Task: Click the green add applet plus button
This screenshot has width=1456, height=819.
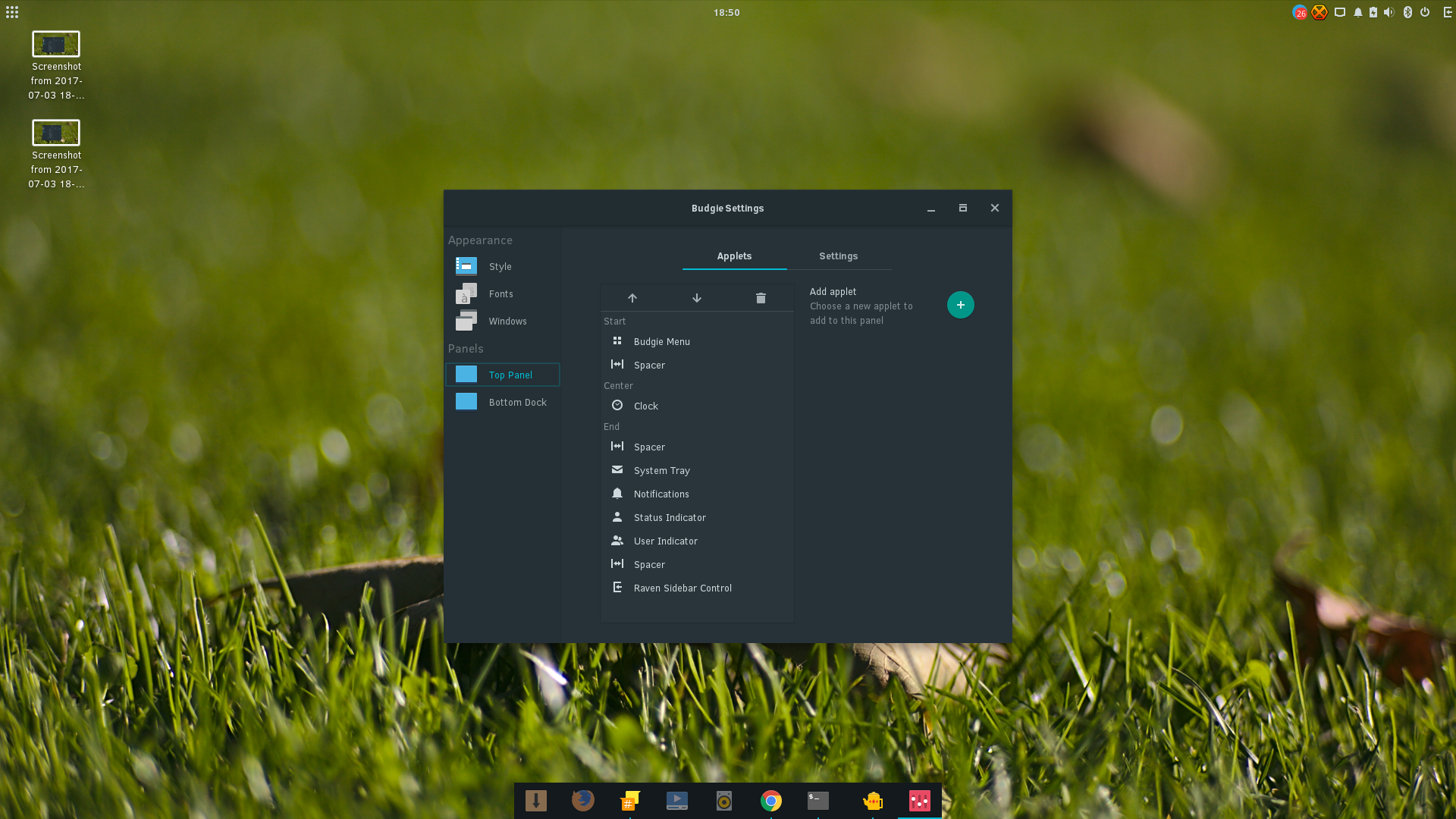Action: (x=961, y=305)
